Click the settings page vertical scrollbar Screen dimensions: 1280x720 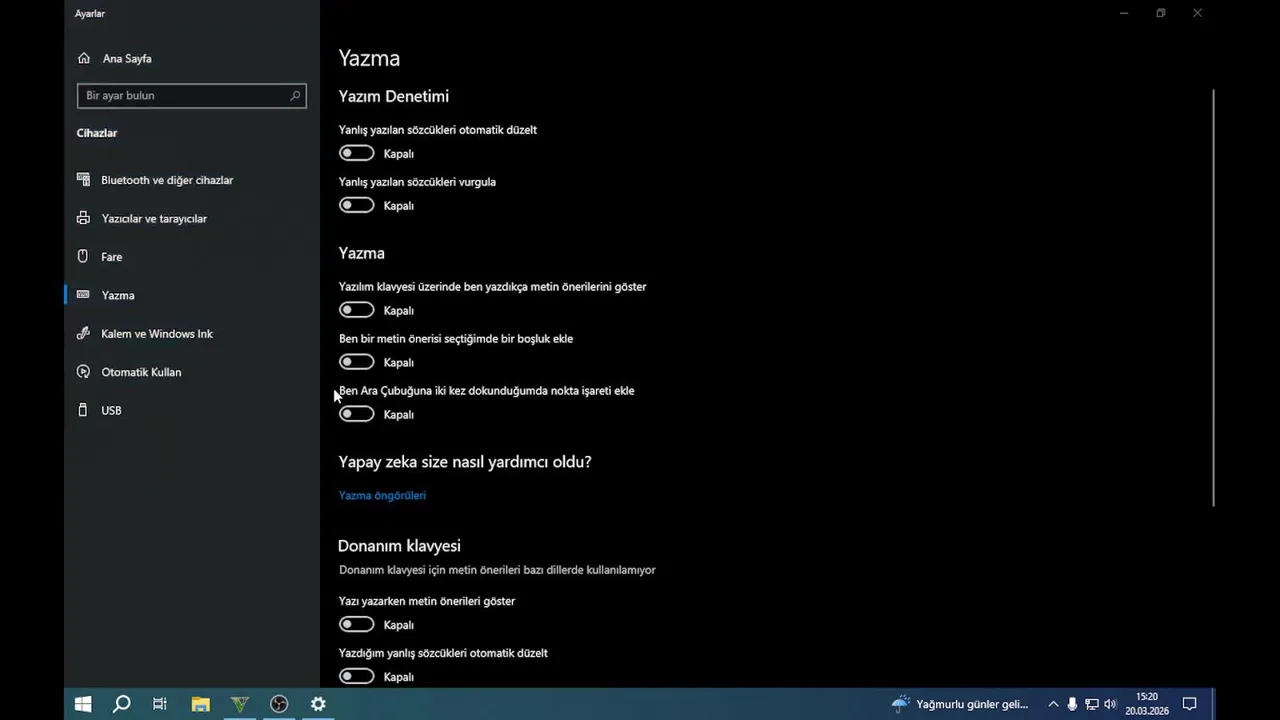(1213, 298)
